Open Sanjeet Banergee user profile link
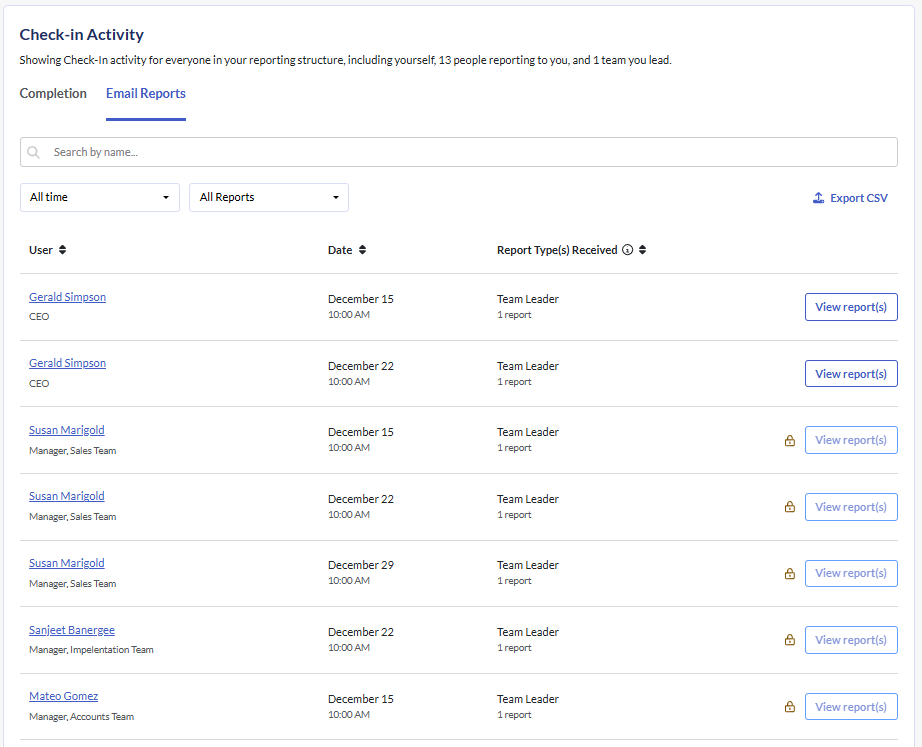Screen dimensions: 922x747 72,630
